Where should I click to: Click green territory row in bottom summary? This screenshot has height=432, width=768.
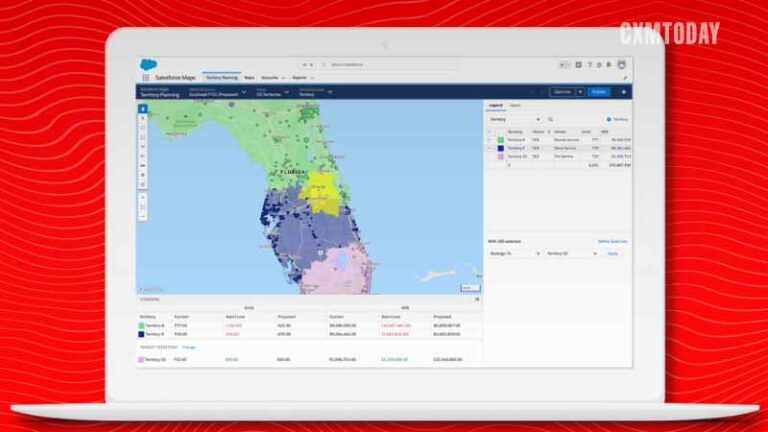[309, 326]
